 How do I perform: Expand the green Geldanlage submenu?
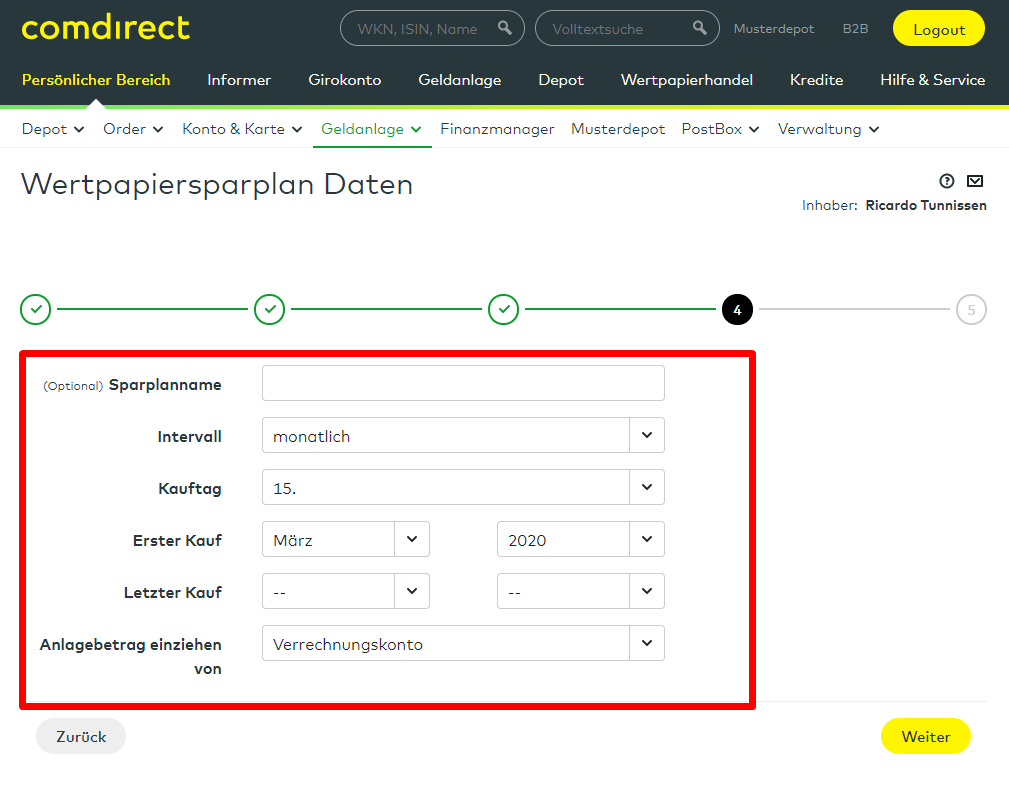click(x=371, y=129)
